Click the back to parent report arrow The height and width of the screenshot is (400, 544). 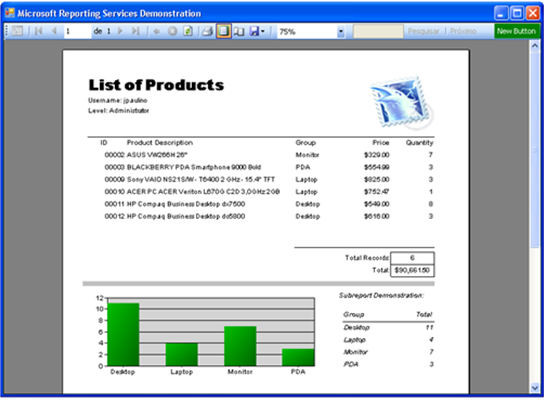click(x=156, y=32)
